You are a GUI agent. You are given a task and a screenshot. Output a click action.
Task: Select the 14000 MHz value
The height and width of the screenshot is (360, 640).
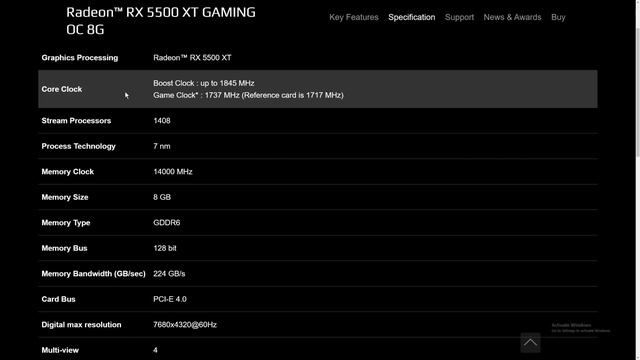pyautogui.click(x=173, y=172)
